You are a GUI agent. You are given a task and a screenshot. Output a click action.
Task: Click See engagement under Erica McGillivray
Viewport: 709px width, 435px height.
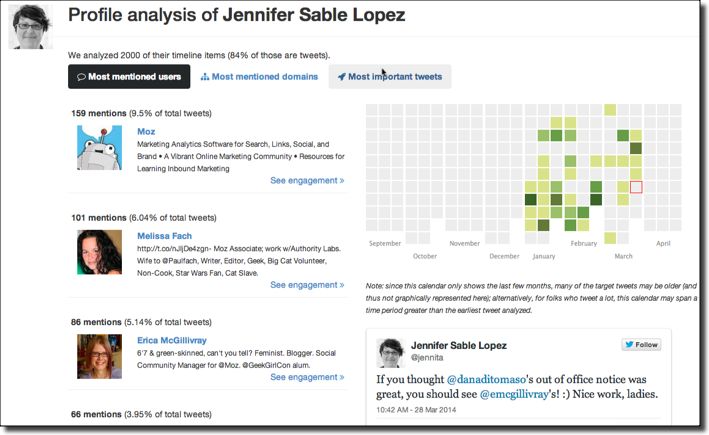click(x=307, y=377)
